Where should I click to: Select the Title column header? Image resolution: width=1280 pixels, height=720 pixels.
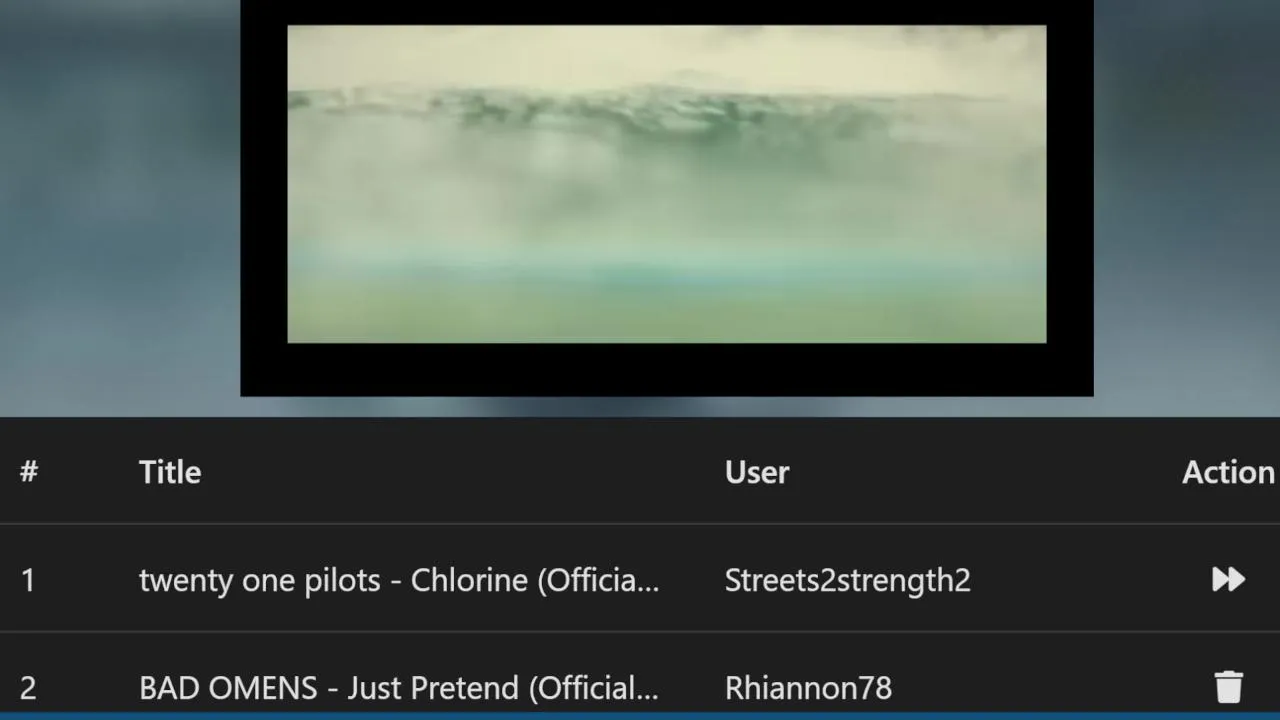coord(170,472)
